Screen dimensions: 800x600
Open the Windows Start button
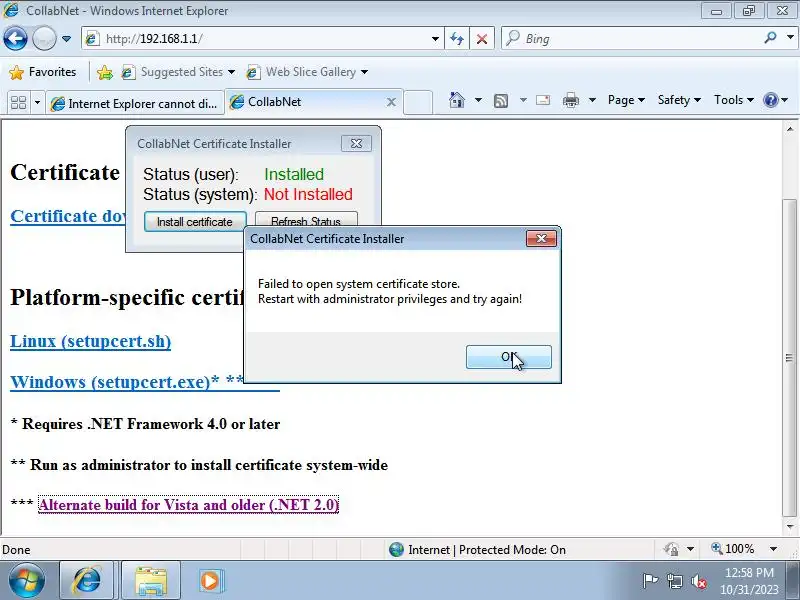pos(26,580)
